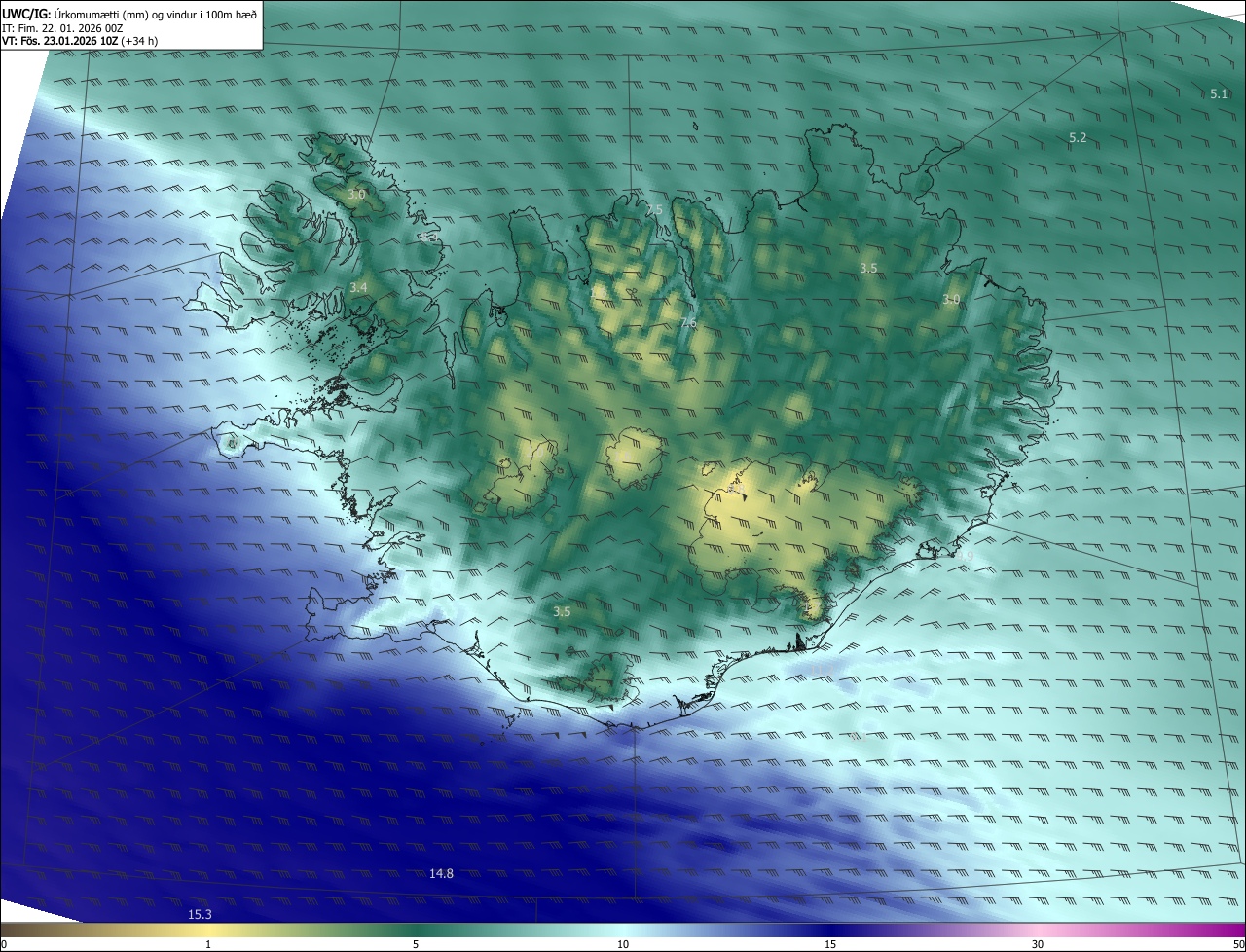Click the '10' tick on the color scale
The width and height of the screenshot is (1246, 952).
[x=623, y=944]
